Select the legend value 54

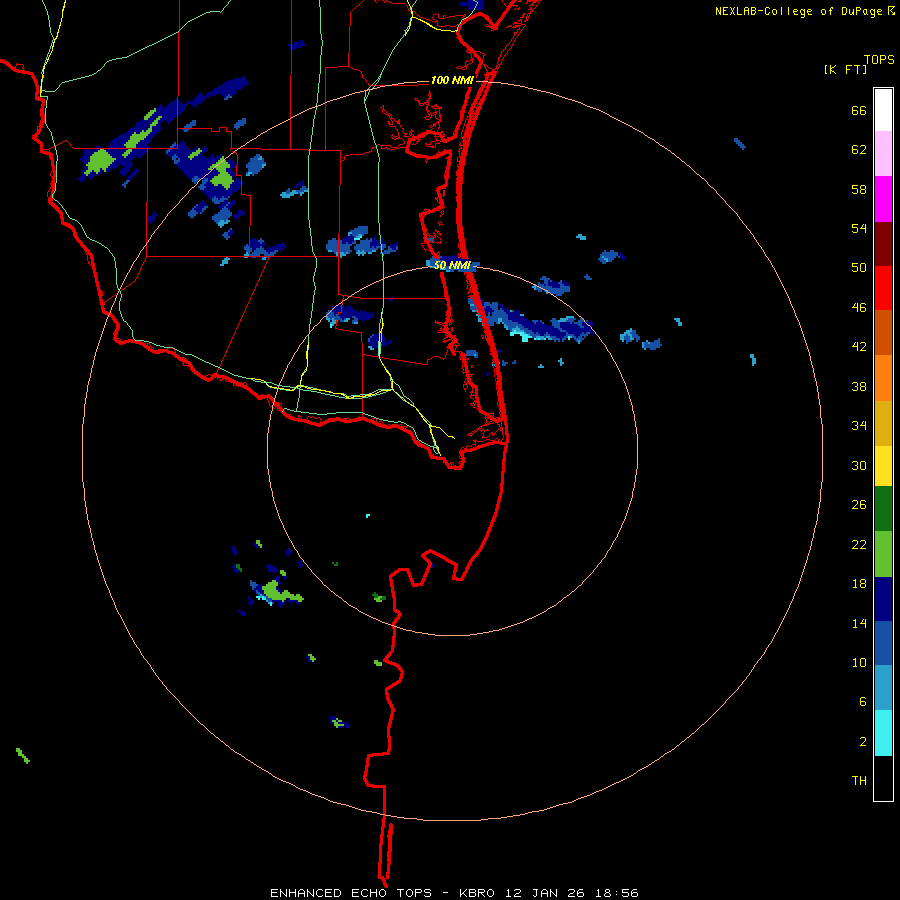(859, 229)
